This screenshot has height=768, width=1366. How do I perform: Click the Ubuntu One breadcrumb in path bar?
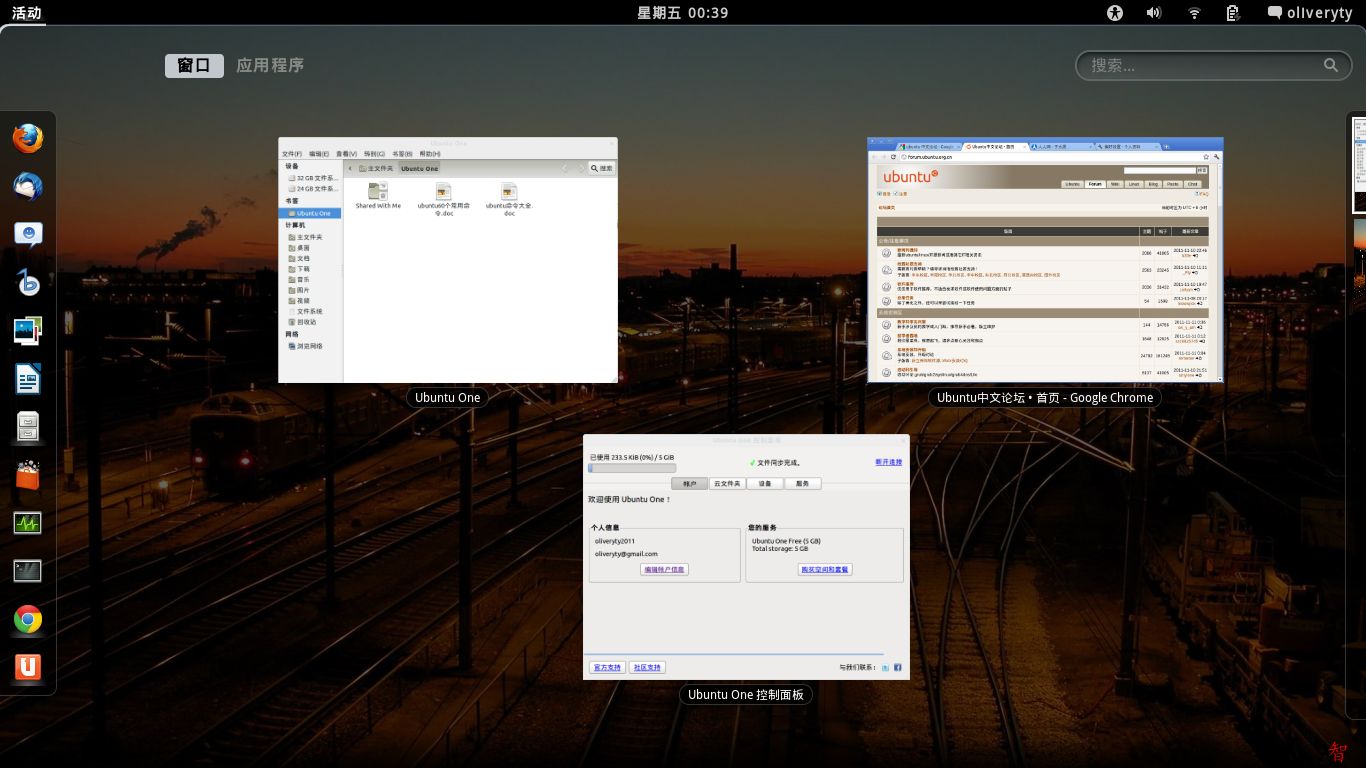[419, 168]
